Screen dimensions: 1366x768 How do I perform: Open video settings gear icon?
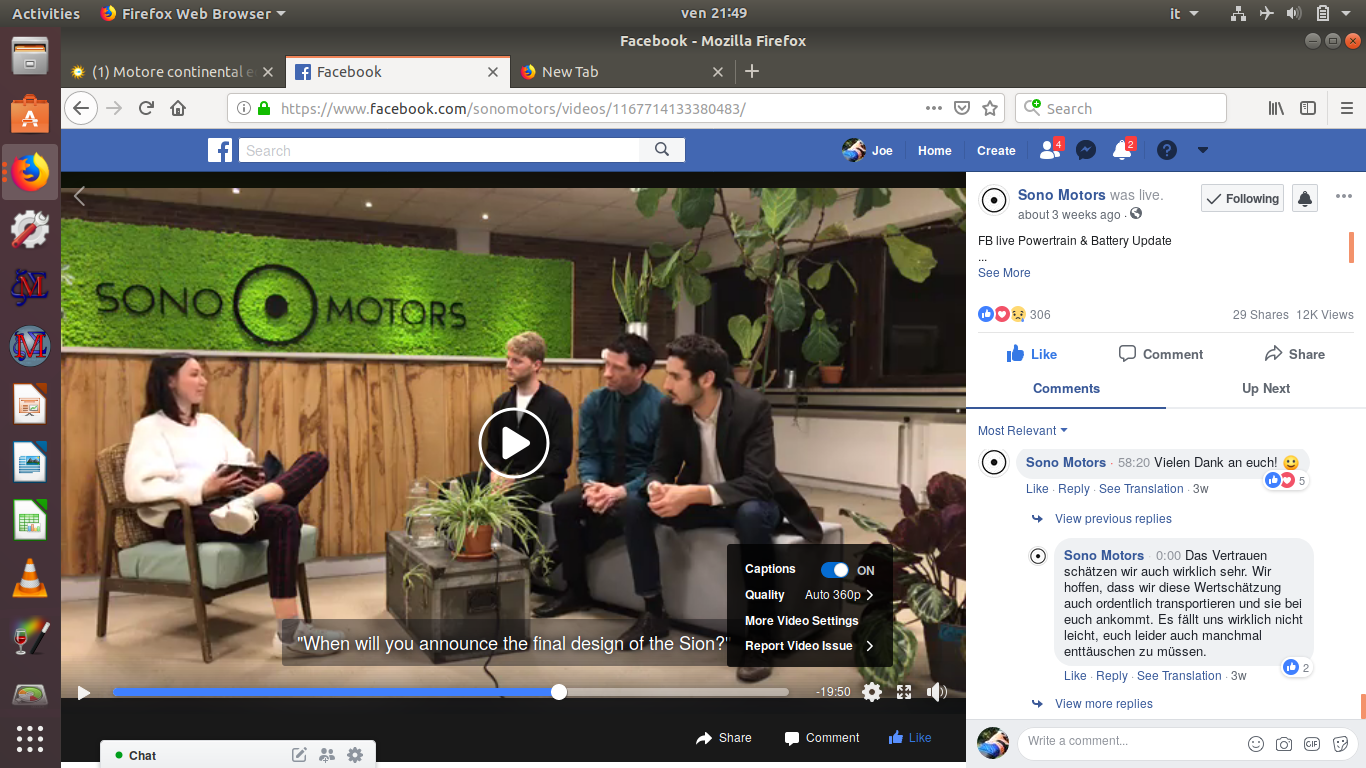(x=872, y=692)
